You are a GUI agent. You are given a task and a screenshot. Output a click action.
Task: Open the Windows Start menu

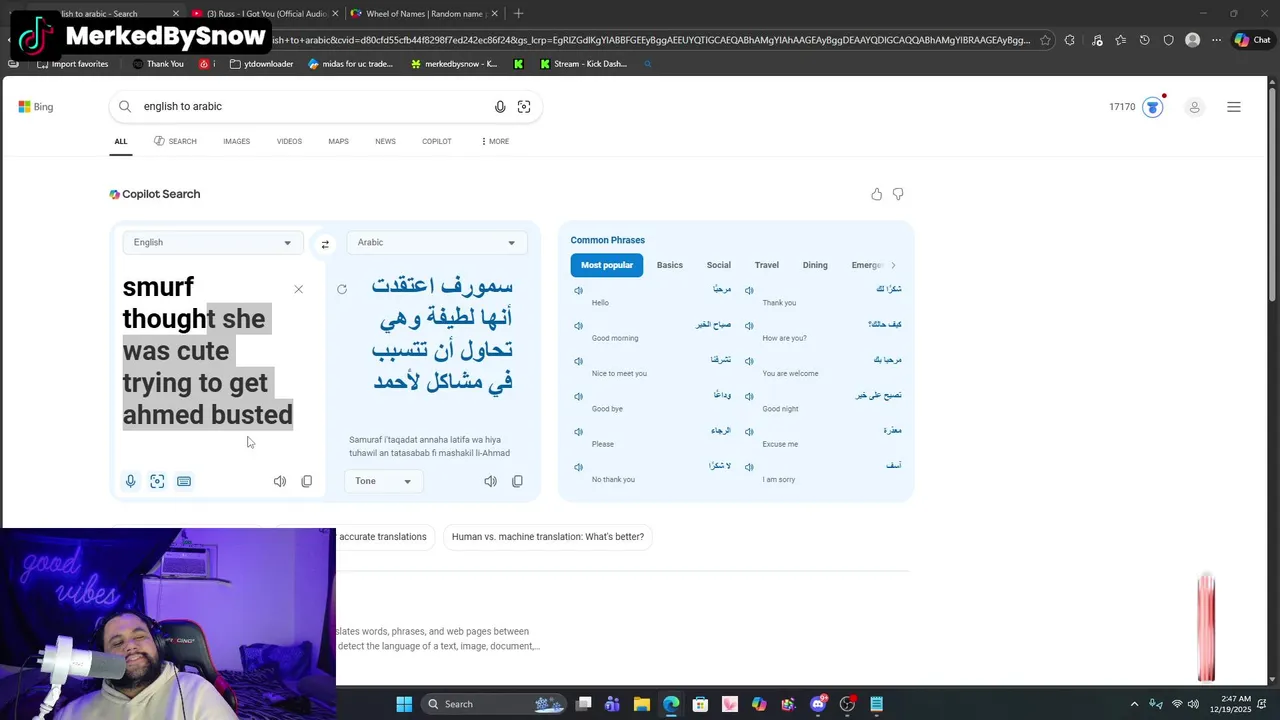coord(404,704)
